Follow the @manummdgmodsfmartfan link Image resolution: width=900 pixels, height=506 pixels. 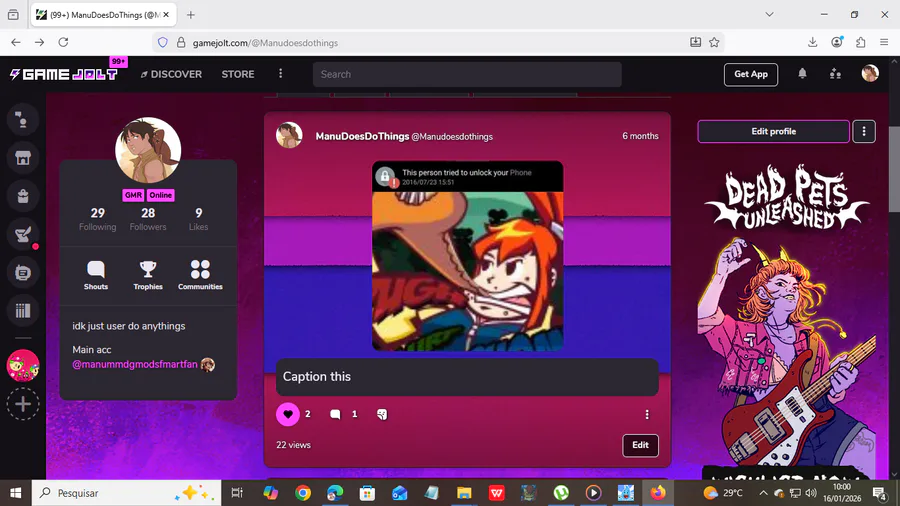coord(135,364)
